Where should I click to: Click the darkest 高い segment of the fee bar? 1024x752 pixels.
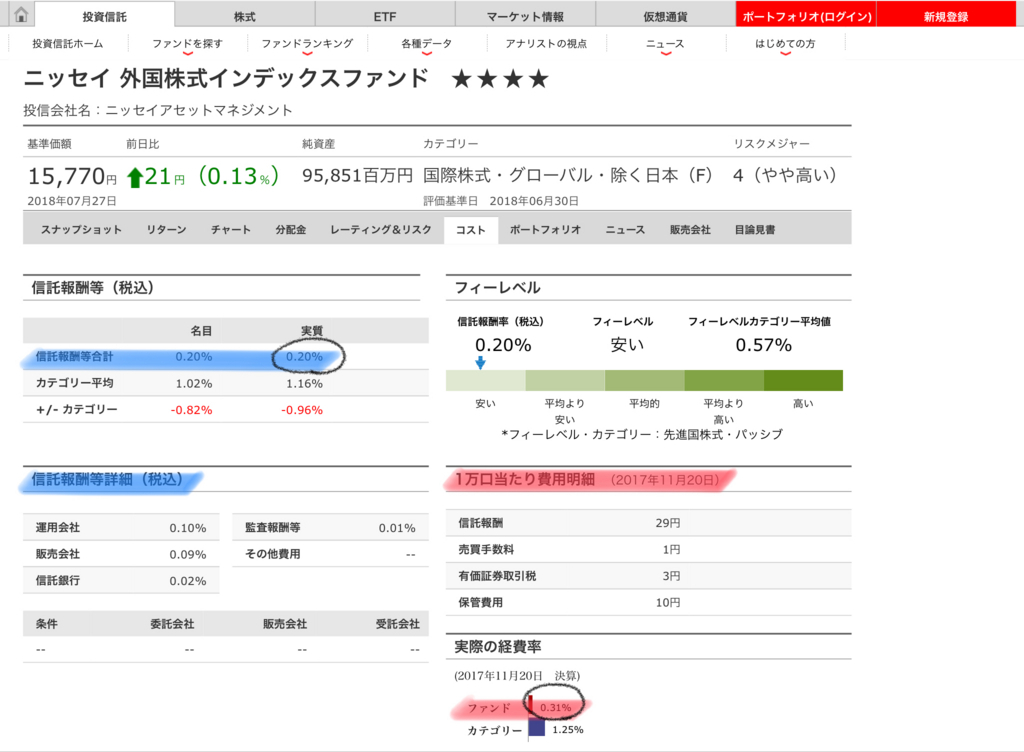(x=803, y=381)
